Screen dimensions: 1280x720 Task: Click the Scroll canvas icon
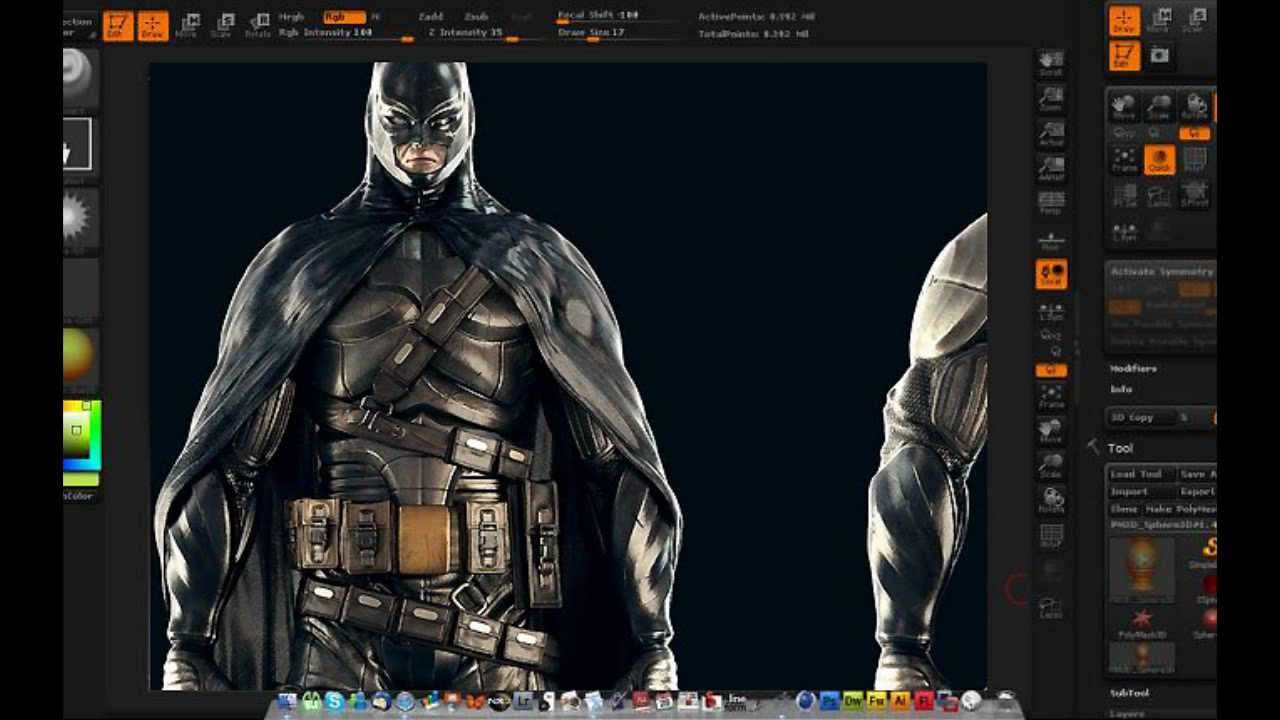(1051, 64)
